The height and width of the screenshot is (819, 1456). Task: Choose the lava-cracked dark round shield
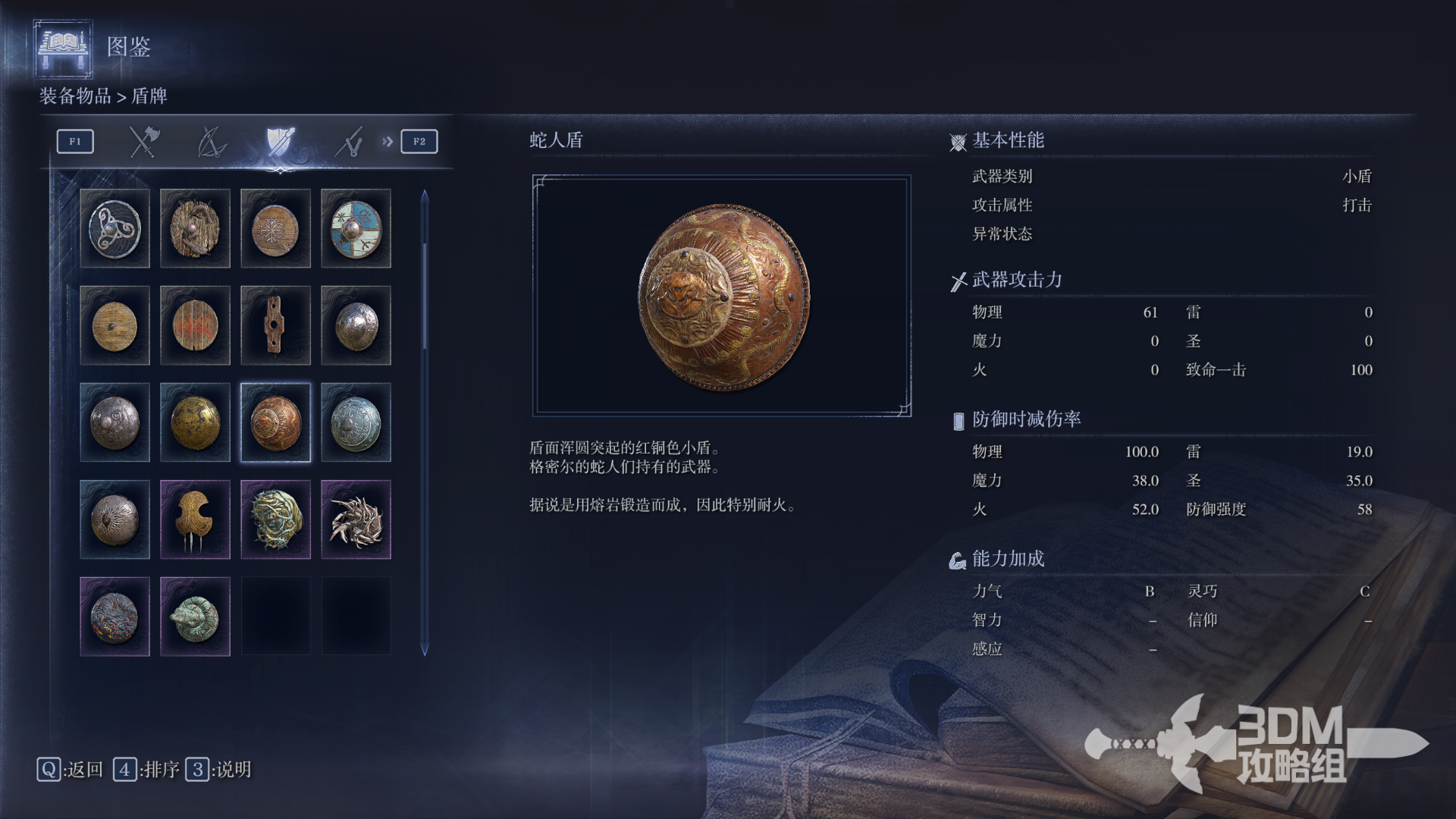tap(115, 617)
